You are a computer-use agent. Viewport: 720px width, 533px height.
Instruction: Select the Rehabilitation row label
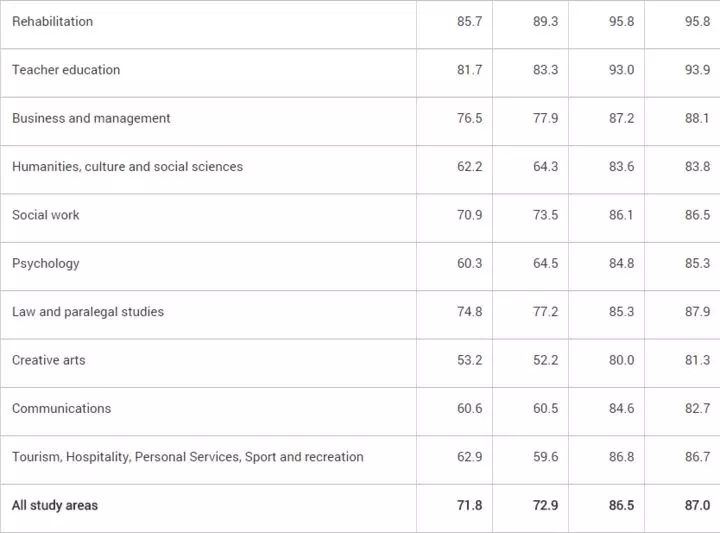click(52, 22)
